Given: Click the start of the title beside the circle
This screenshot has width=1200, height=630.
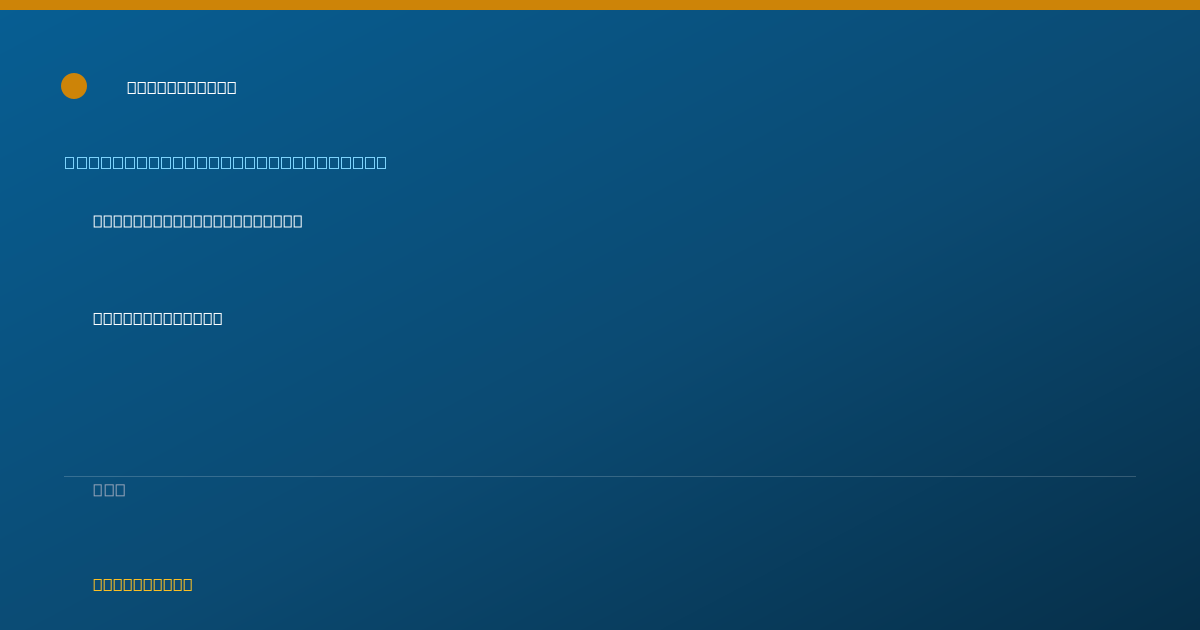Looking at the screenshot, I should [132, 87].
